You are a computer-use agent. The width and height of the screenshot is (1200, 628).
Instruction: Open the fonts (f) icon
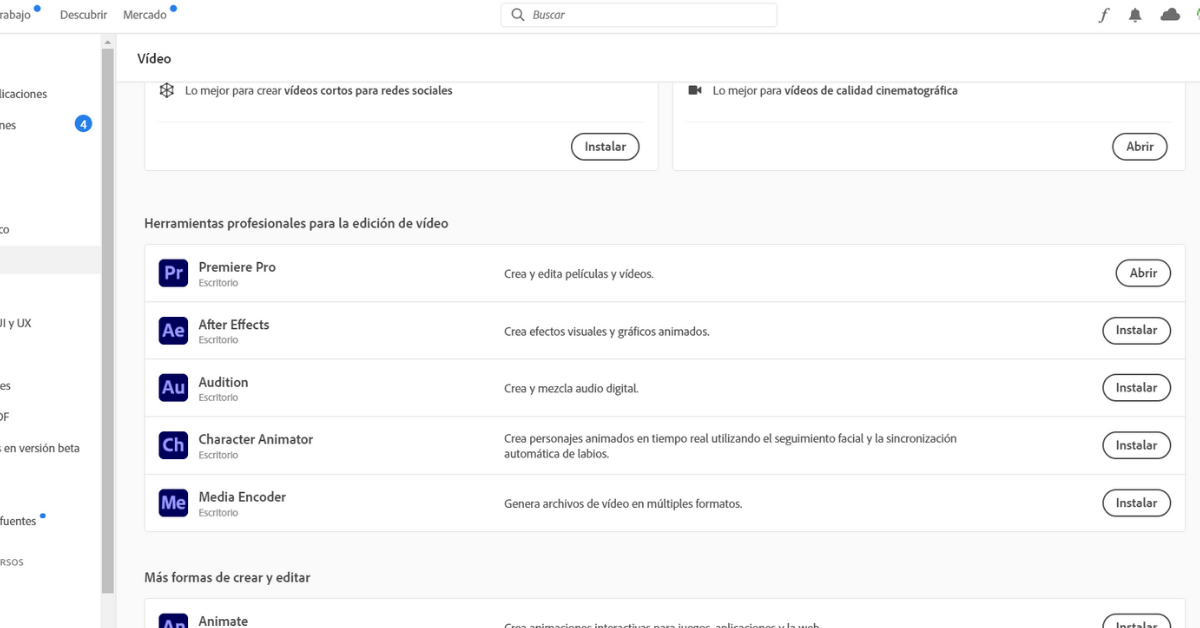tap(1104, 15)
